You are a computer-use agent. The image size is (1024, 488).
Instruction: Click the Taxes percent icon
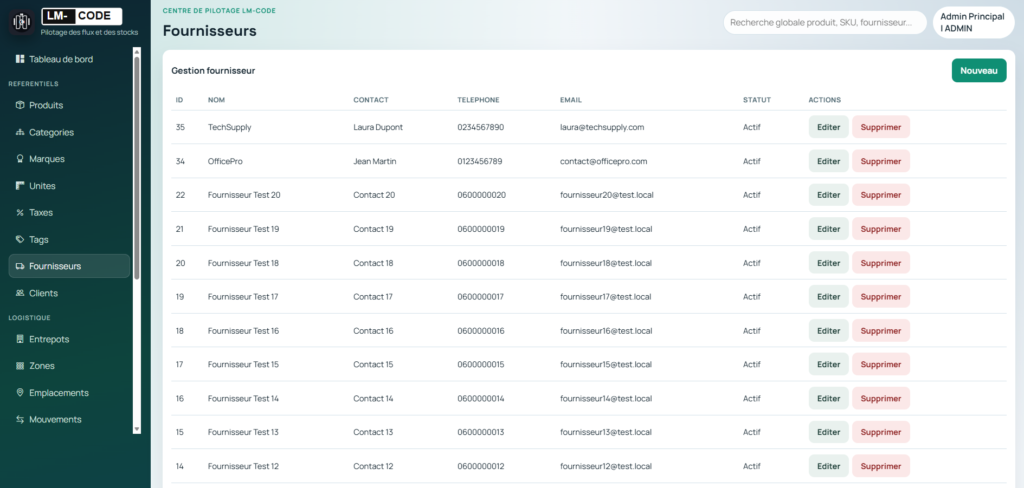pos(20,213)
